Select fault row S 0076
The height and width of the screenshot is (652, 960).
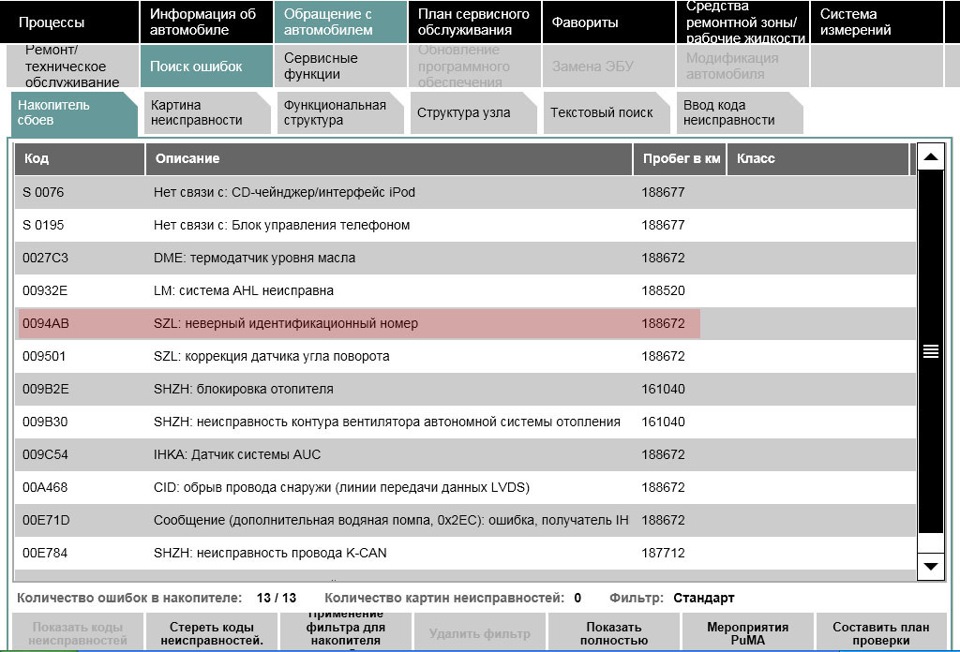pyautogui.click(x=465, y=192)
